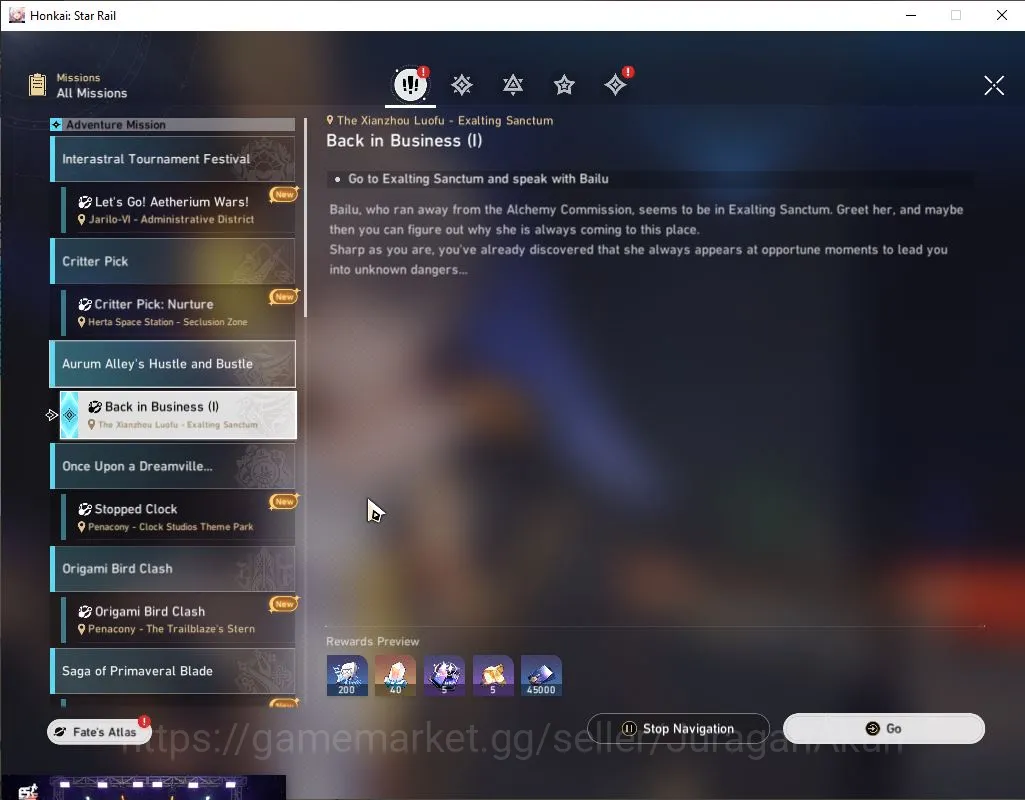The width and height of the screenshot is (1025, 800).
Task: Select the Critter Pick: Nurture mission
Action: click(x=178, y=312)
